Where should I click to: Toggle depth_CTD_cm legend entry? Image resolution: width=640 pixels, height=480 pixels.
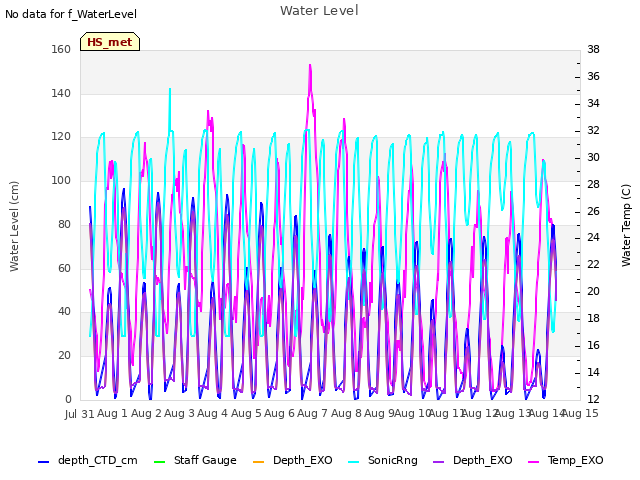87,461
